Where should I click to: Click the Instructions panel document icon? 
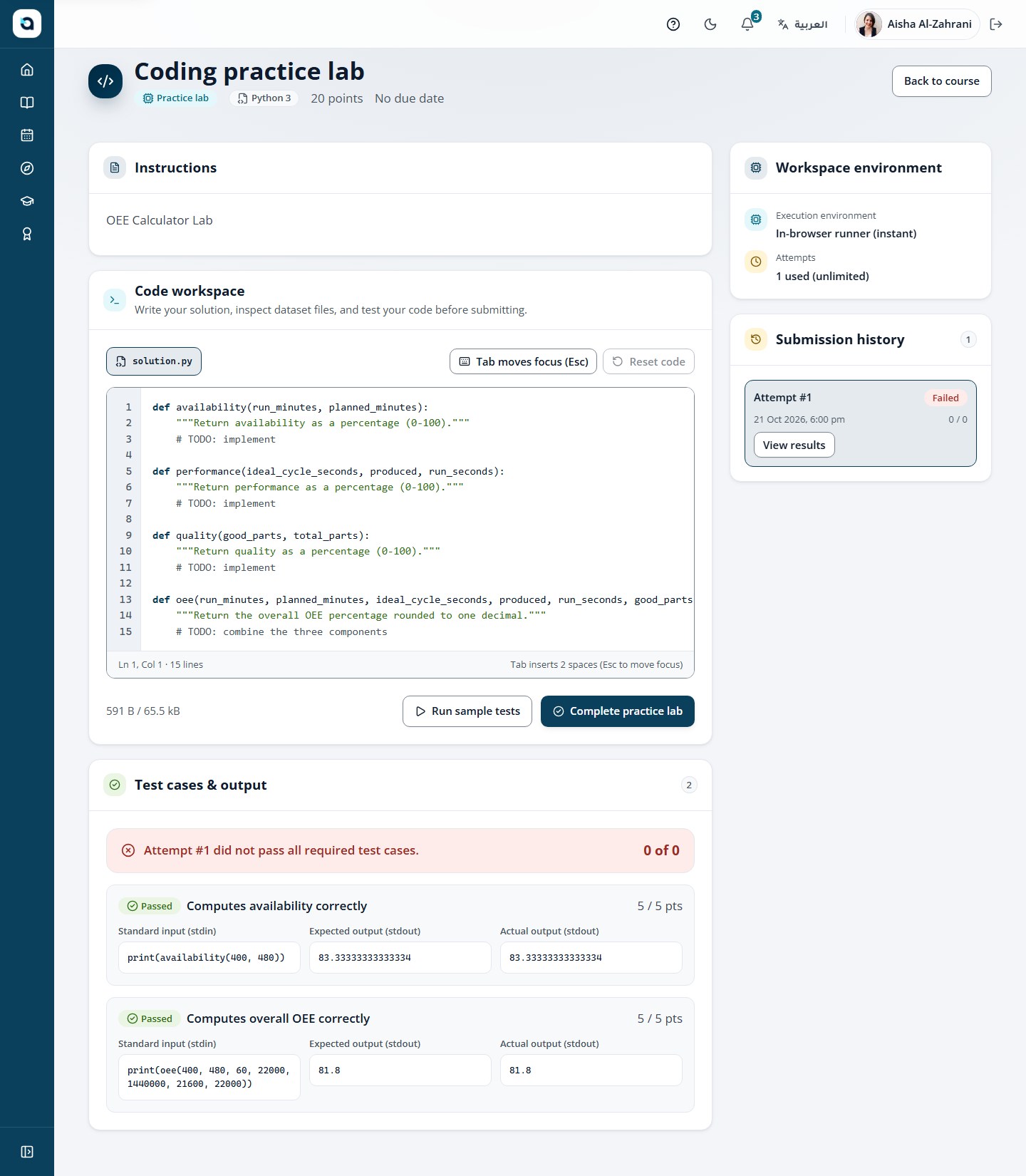[115, 167]
